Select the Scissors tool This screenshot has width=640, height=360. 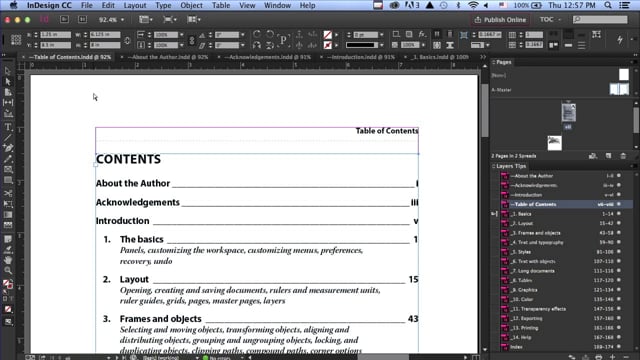(8, 193)
